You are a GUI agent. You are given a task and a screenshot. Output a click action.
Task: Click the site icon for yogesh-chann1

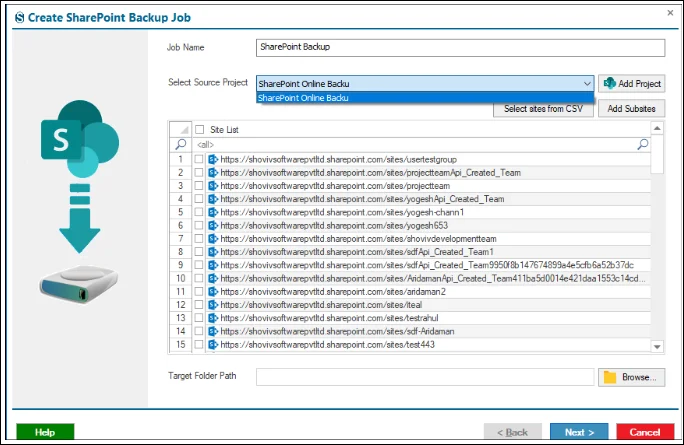(x=213, y=212)
